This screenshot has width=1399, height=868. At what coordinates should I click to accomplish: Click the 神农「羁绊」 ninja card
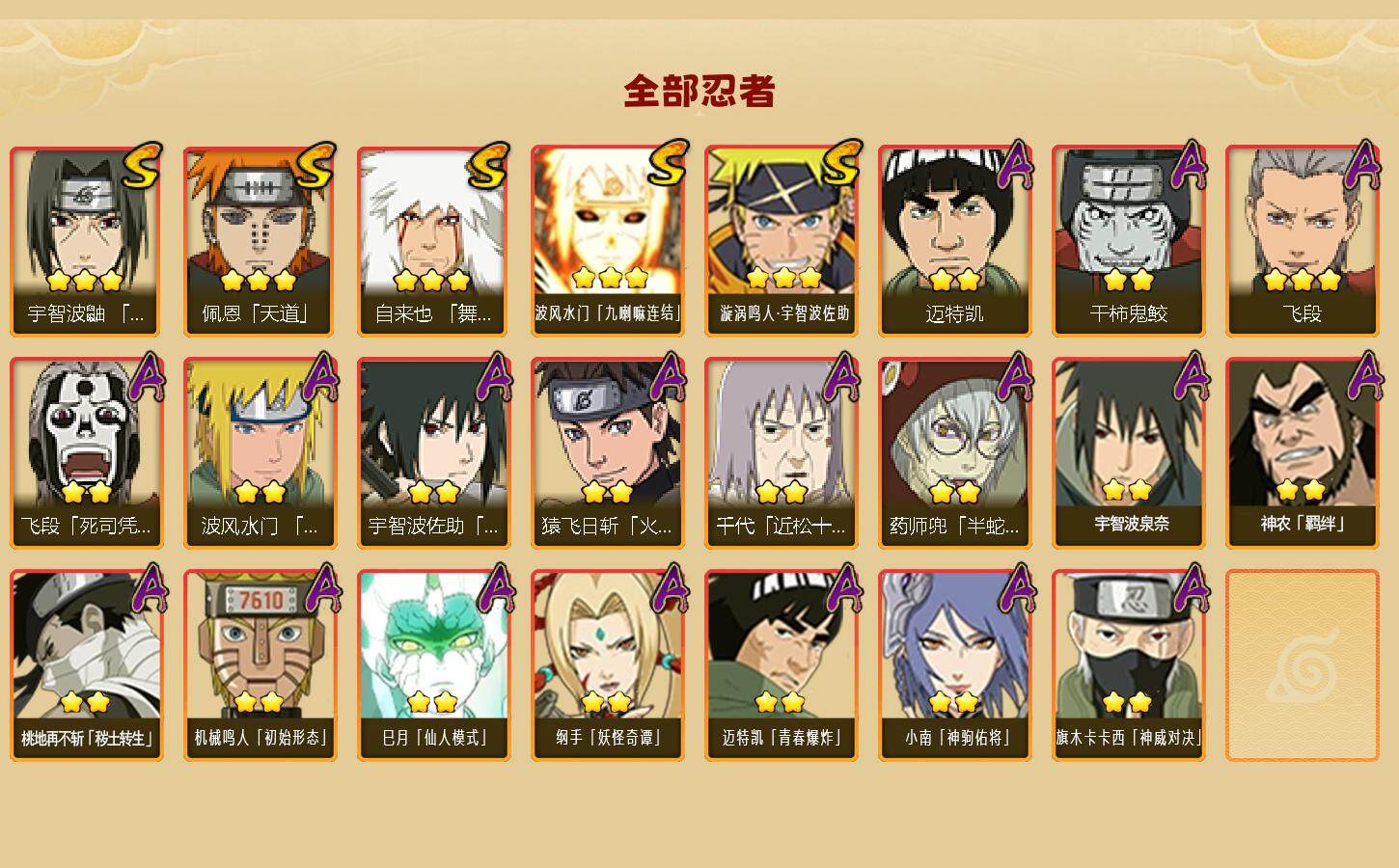[x=1302, y=453]
